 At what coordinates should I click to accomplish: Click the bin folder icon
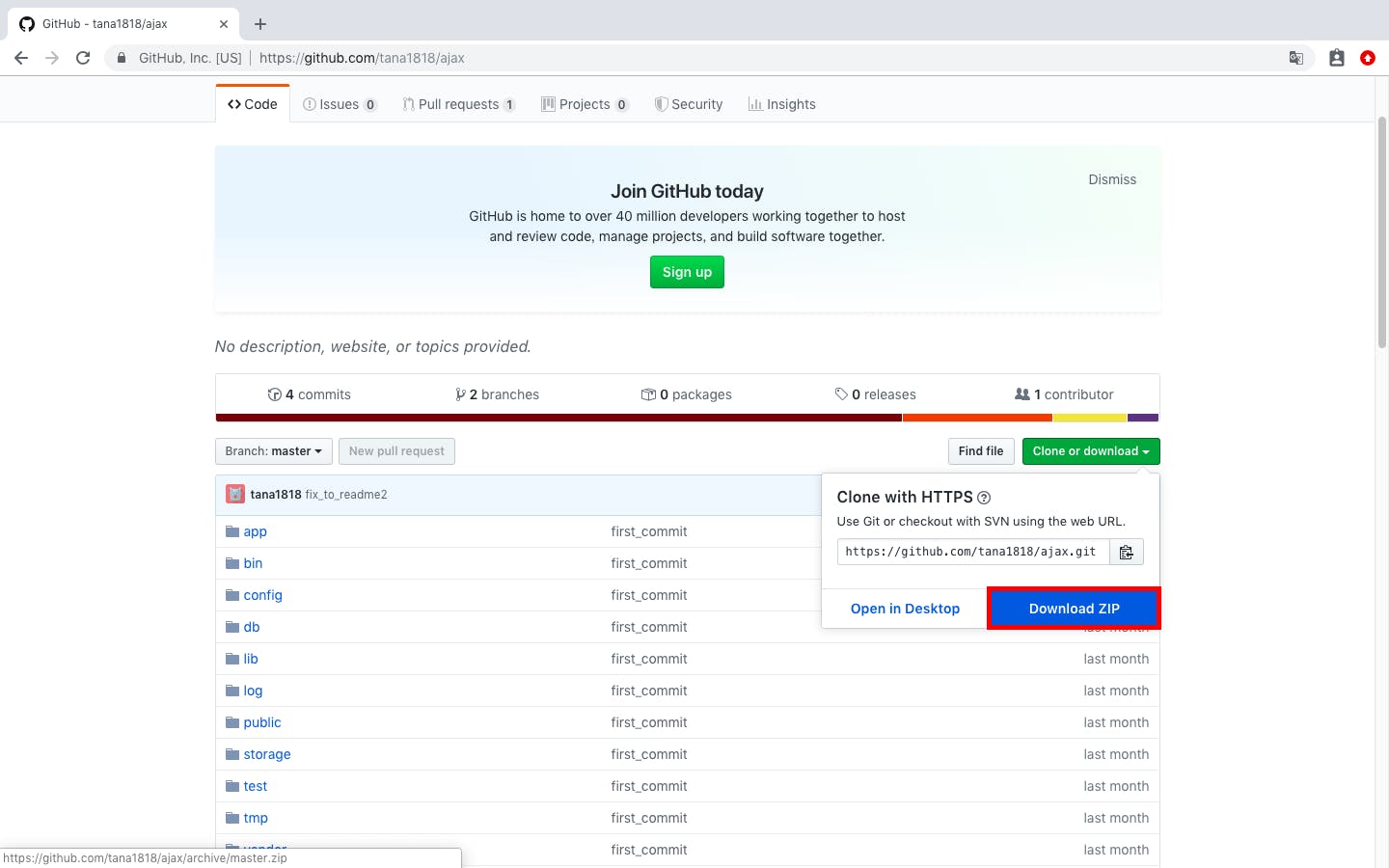[232, 563]
